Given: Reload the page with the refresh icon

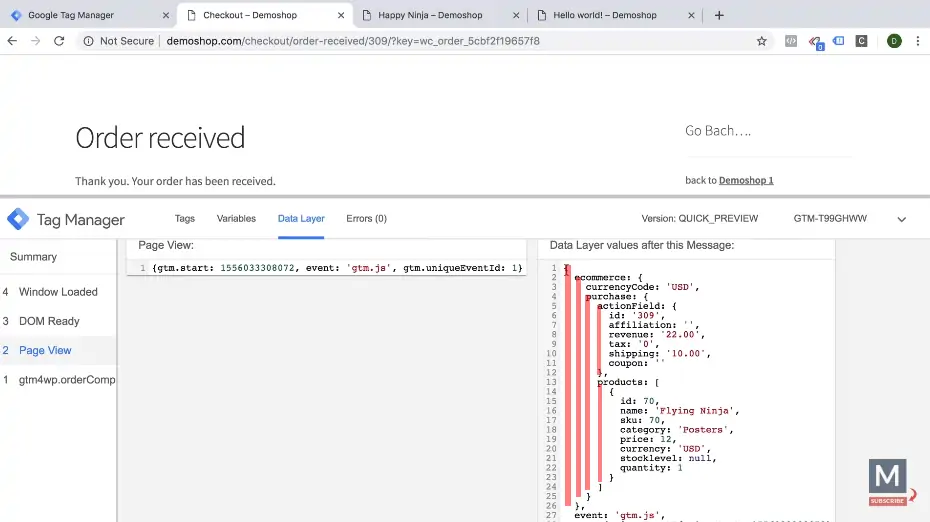Looking at the screenshot, I should coord(59,41).
